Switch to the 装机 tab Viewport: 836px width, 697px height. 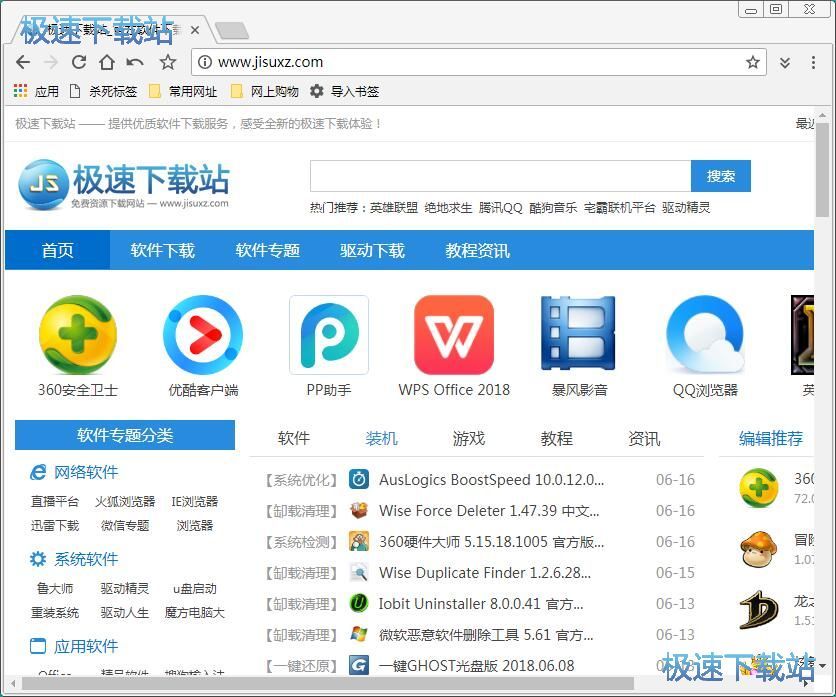click(x=381, y=438)
